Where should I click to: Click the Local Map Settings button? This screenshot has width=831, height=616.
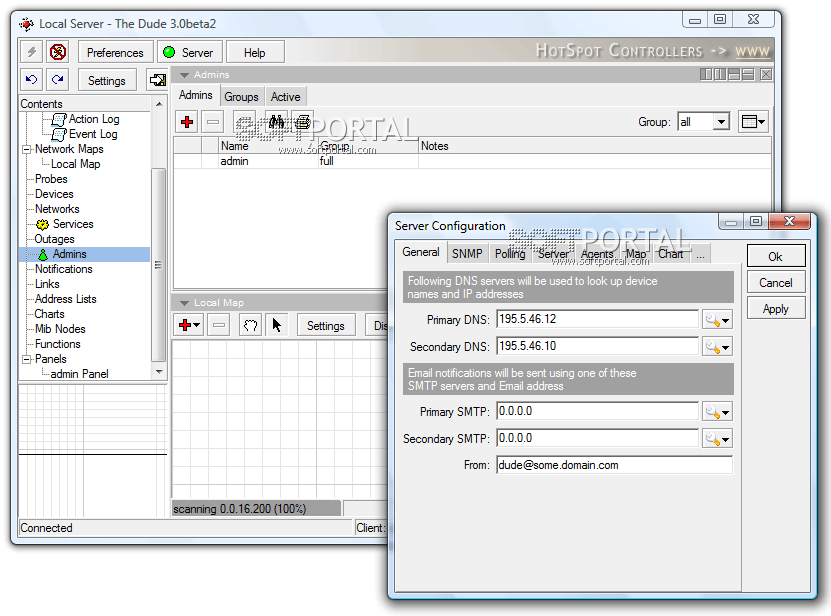pos(325,325)
